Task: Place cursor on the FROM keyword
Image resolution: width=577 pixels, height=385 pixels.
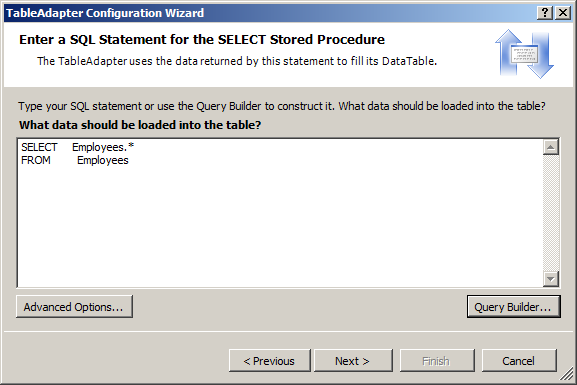Action: pos(36,160)
